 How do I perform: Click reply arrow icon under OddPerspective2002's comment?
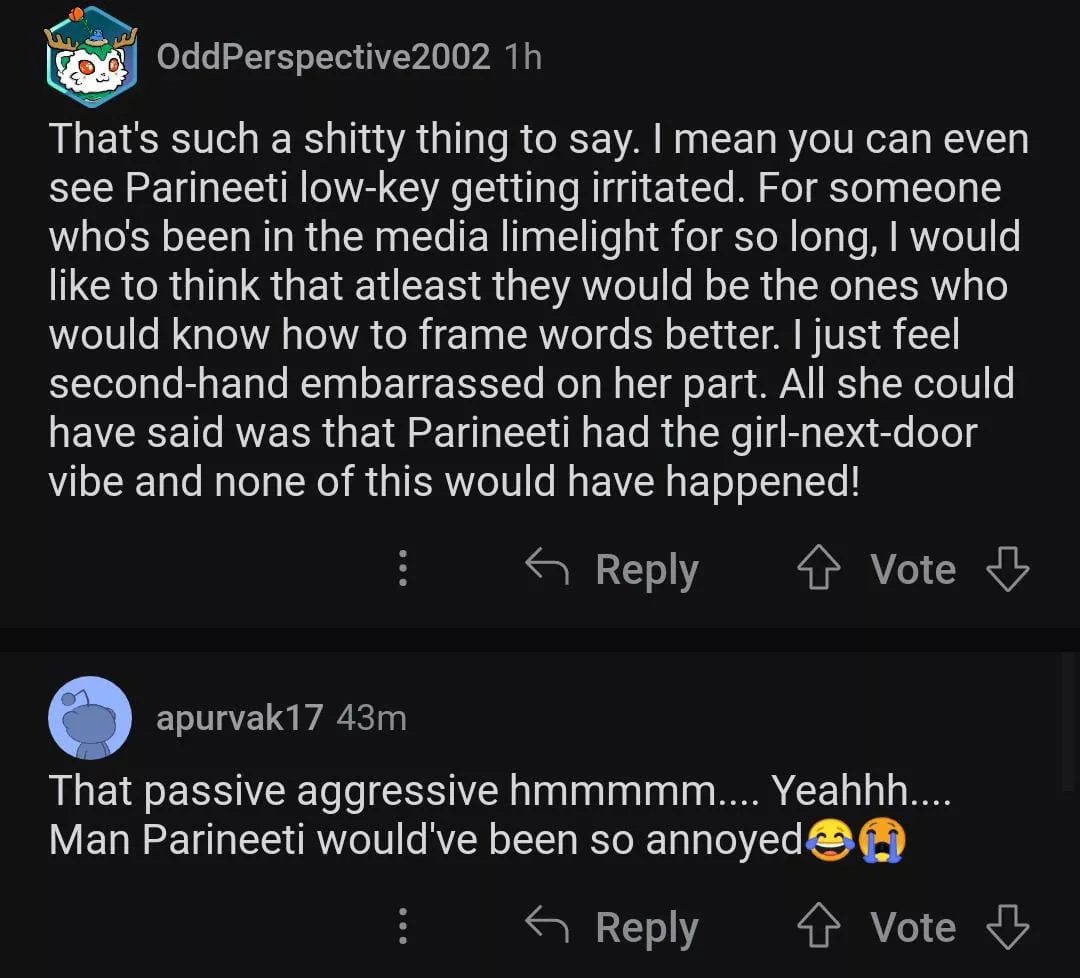coord(548,569)
